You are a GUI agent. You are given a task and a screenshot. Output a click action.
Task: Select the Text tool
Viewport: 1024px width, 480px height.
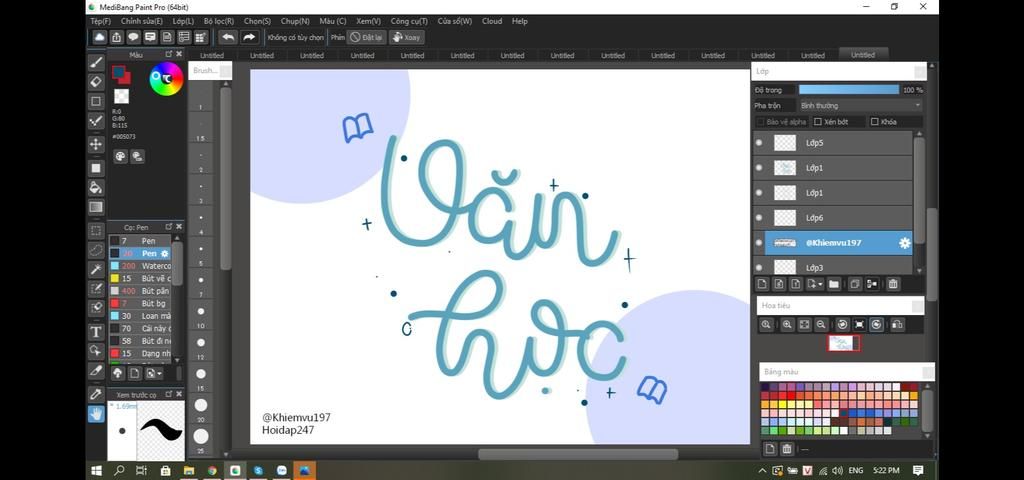click(x=96, y=332)
